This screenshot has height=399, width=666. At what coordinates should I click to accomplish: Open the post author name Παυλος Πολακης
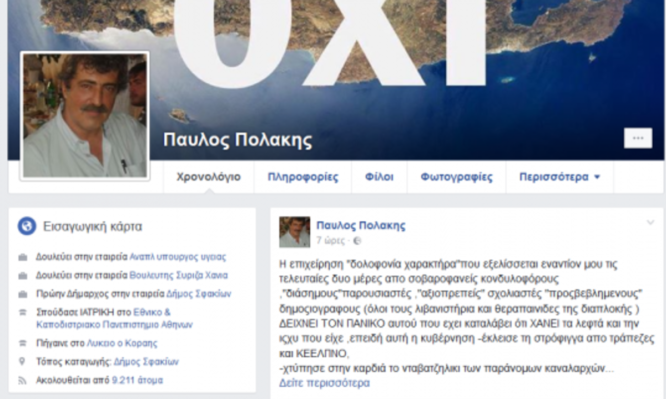coord(361,225)
